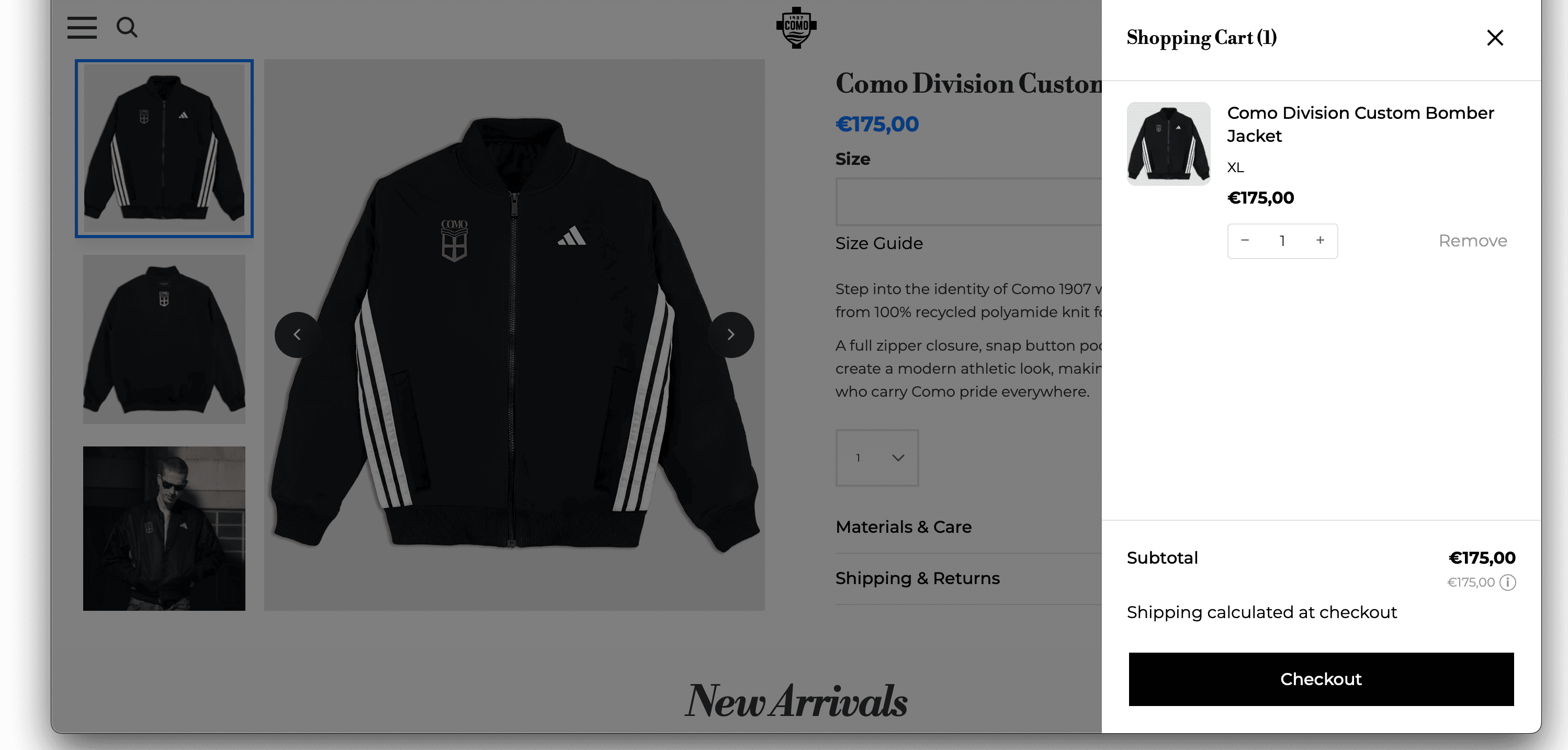This screenshot has width=1568, height=750.
Task: Click the Checkout button
Action: [1321, 679]
